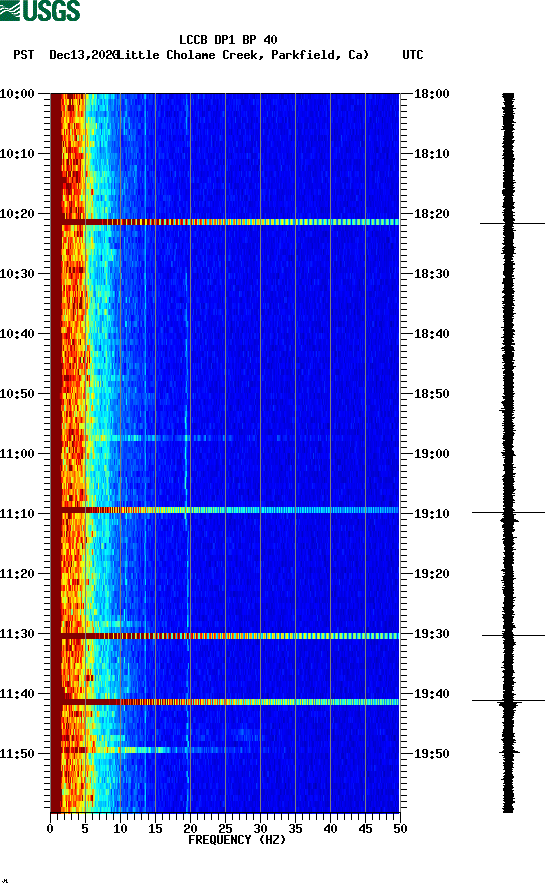Screen dimensions: 552x892
Task: Click the '19:50' UTC time label
Action: 432,754
